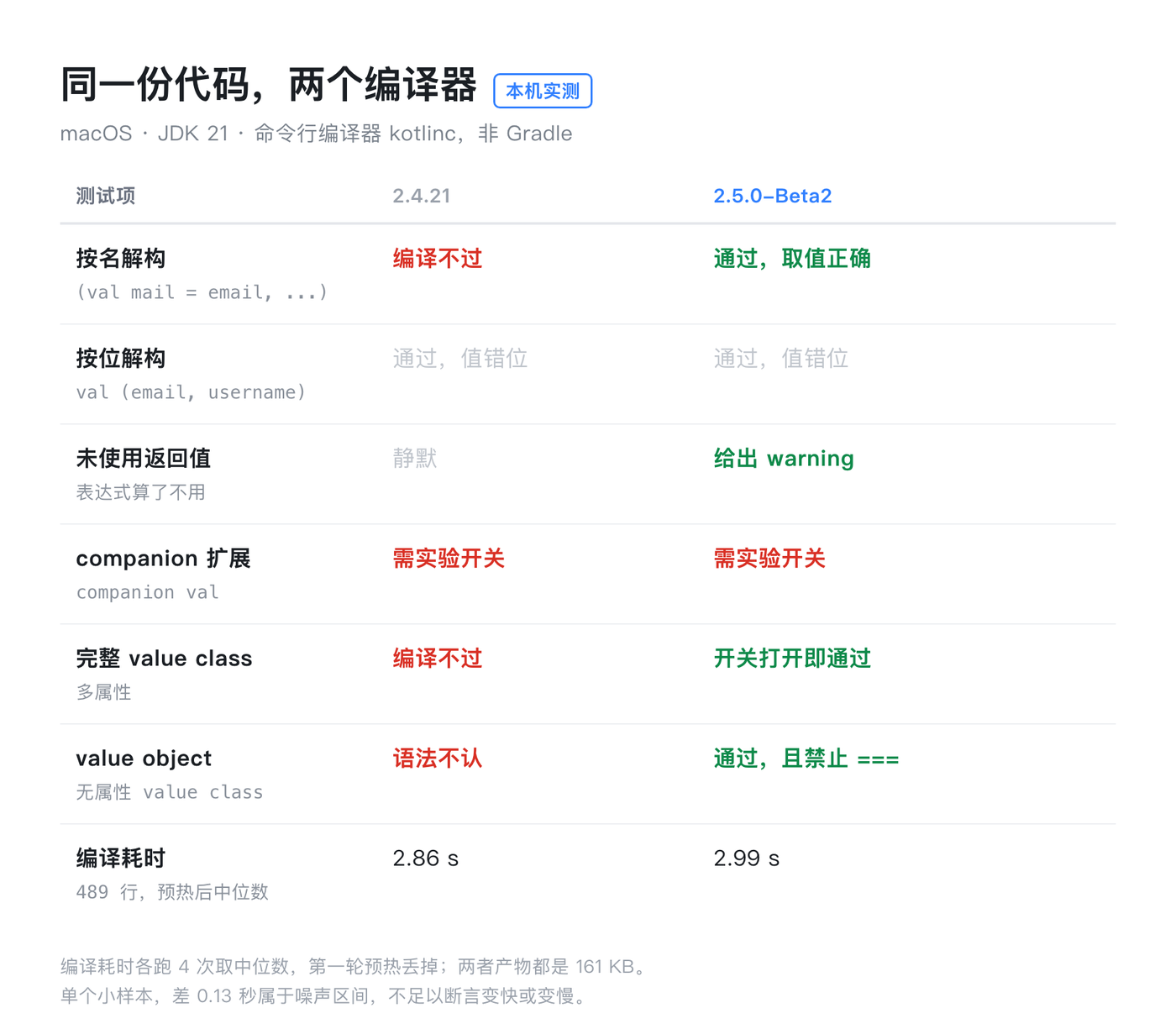Click the 2.86 s timing value
The height and width of the screenshot is (1029, 1176).
(x=426, y=858)
